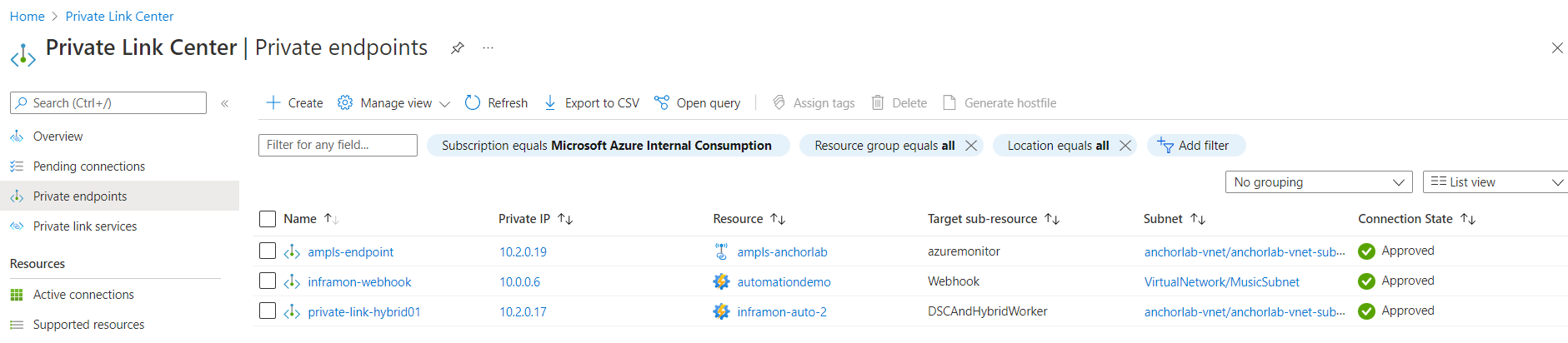
Task: Remove the Location equals all filter
Action: tap(1125, 146)
